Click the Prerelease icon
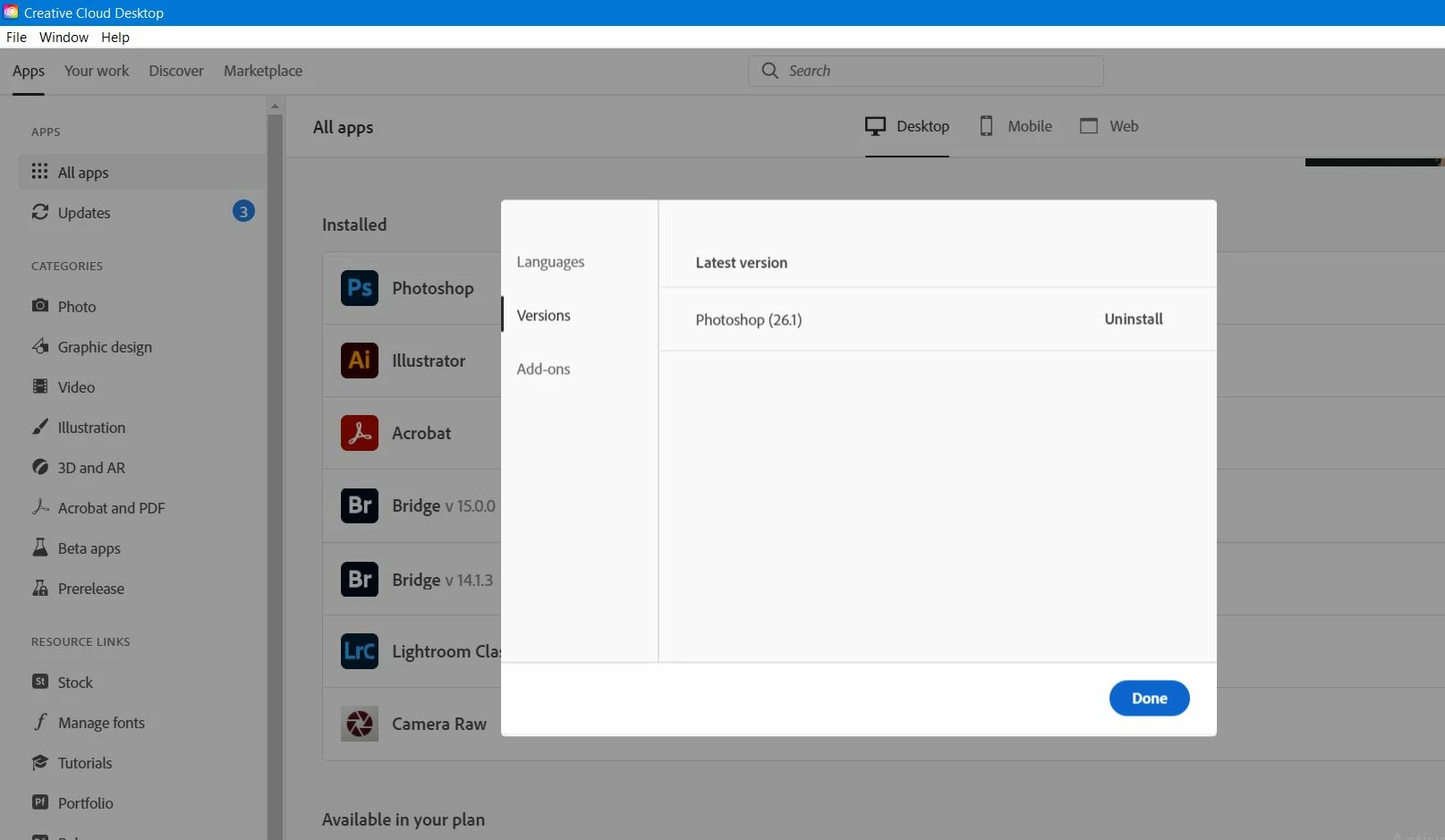This screenshot has width=1445, height=840. (x=40, y=588)
